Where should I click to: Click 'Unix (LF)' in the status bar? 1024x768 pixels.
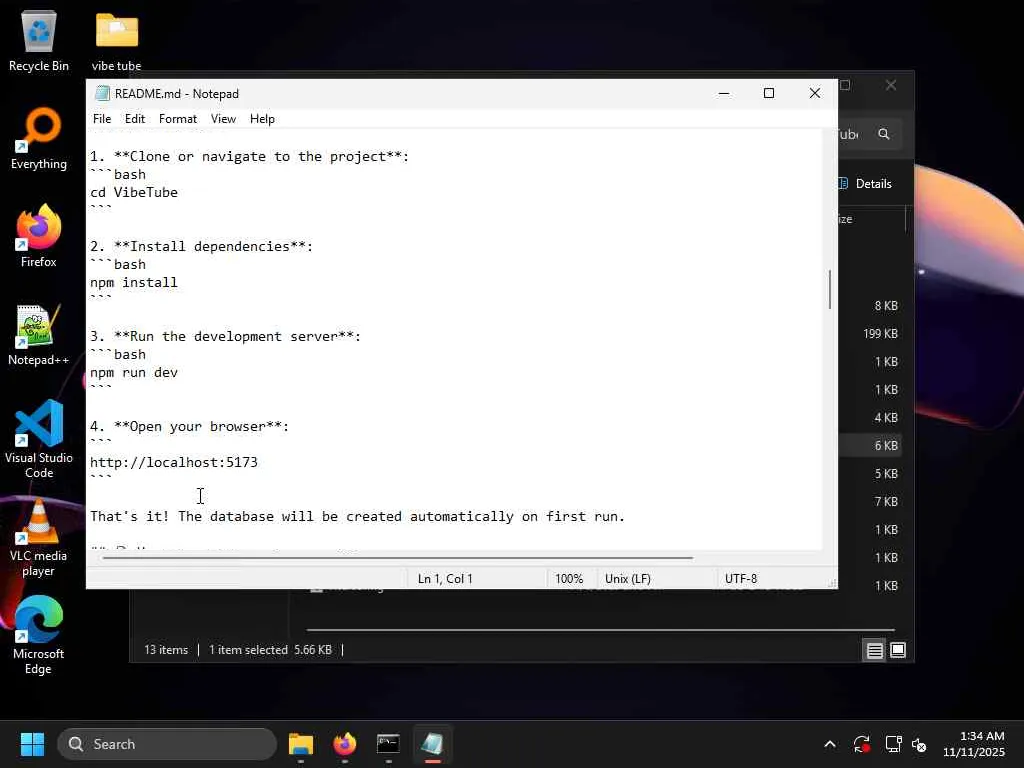pos(628,579)
